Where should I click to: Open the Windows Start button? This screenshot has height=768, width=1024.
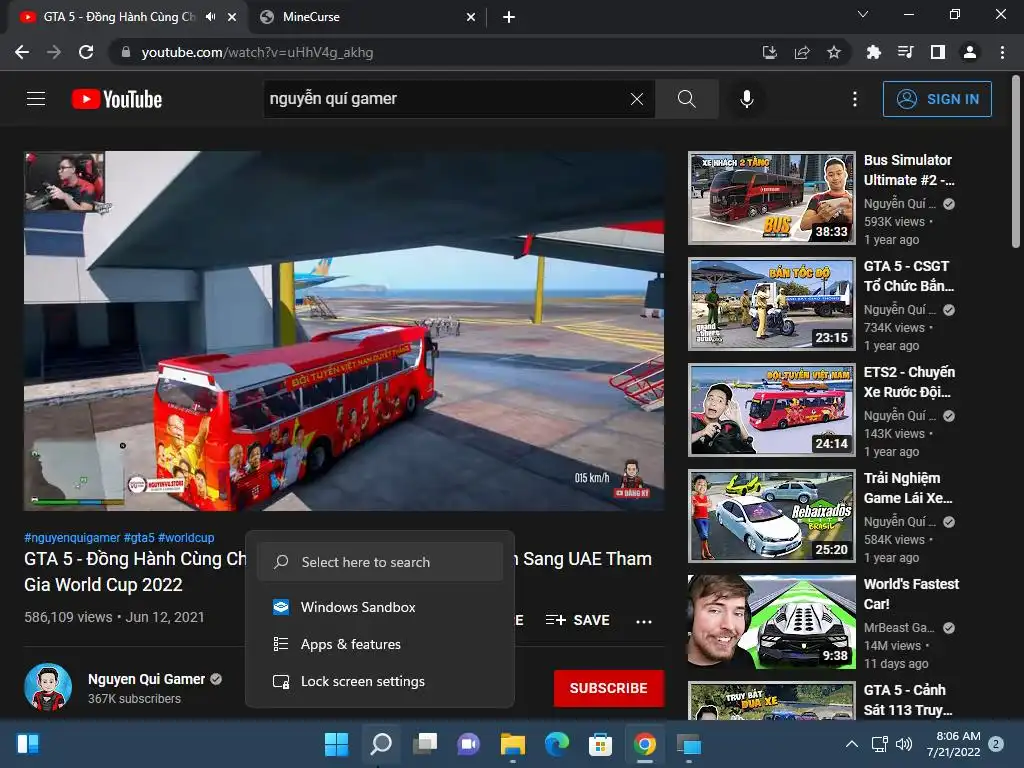(336, 744)
